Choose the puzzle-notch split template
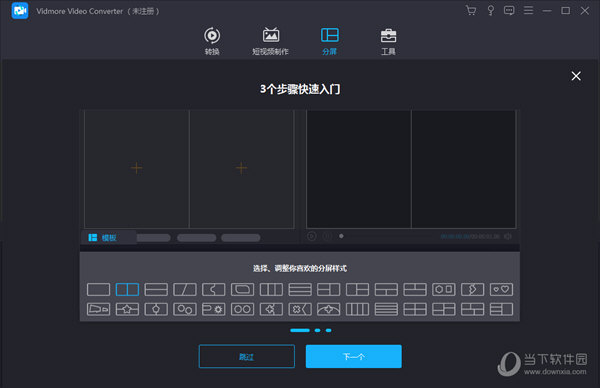600x388 pixels. coord(214,290)
